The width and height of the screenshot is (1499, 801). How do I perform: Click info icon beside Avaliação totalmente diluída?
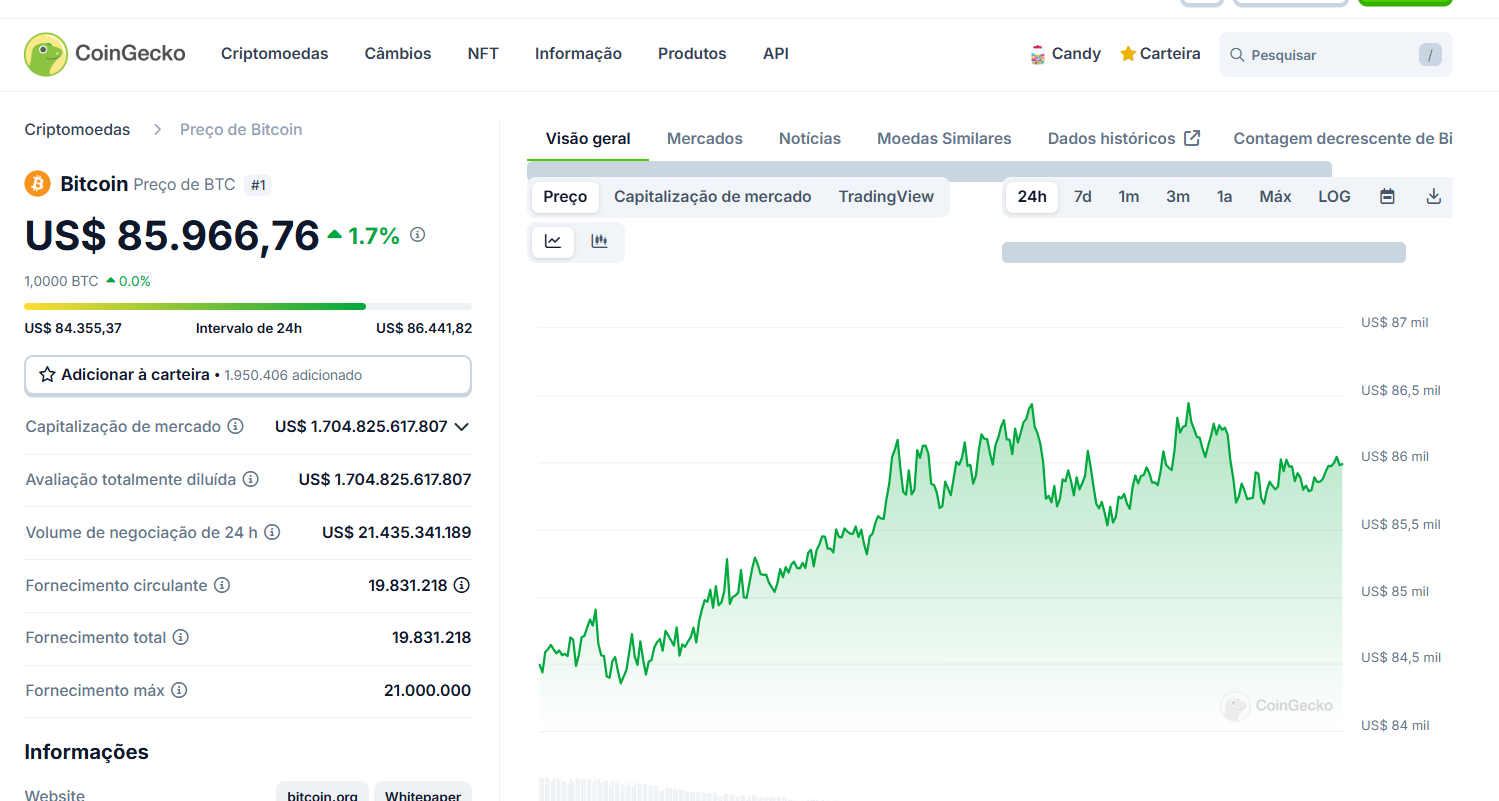(x=251, y=479)
